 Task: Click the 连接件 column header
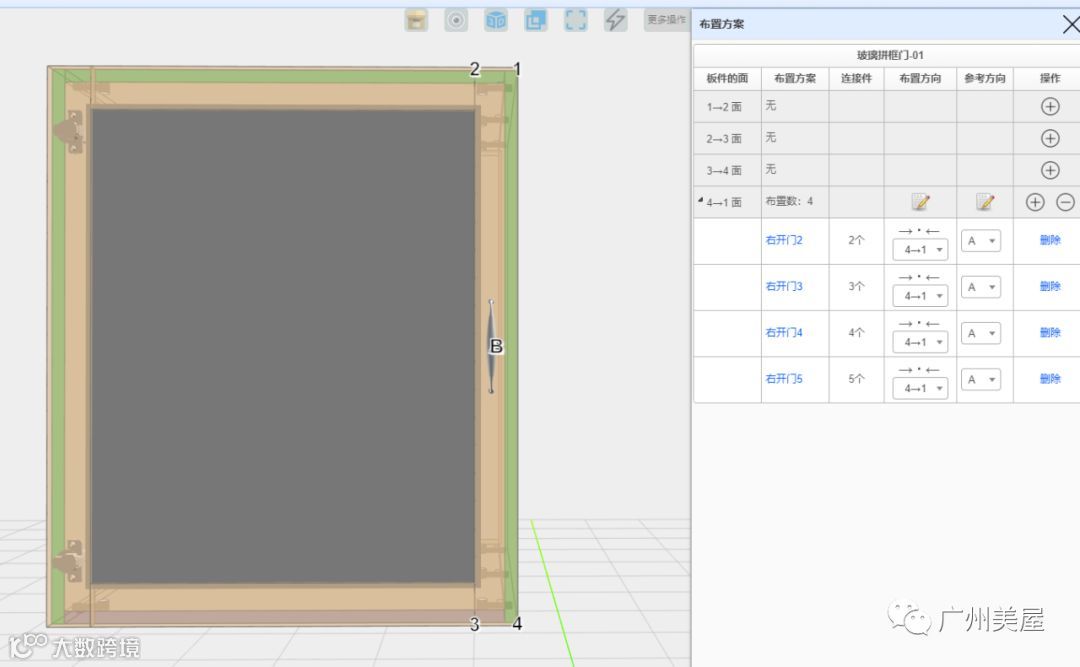[x=856, y=79]
